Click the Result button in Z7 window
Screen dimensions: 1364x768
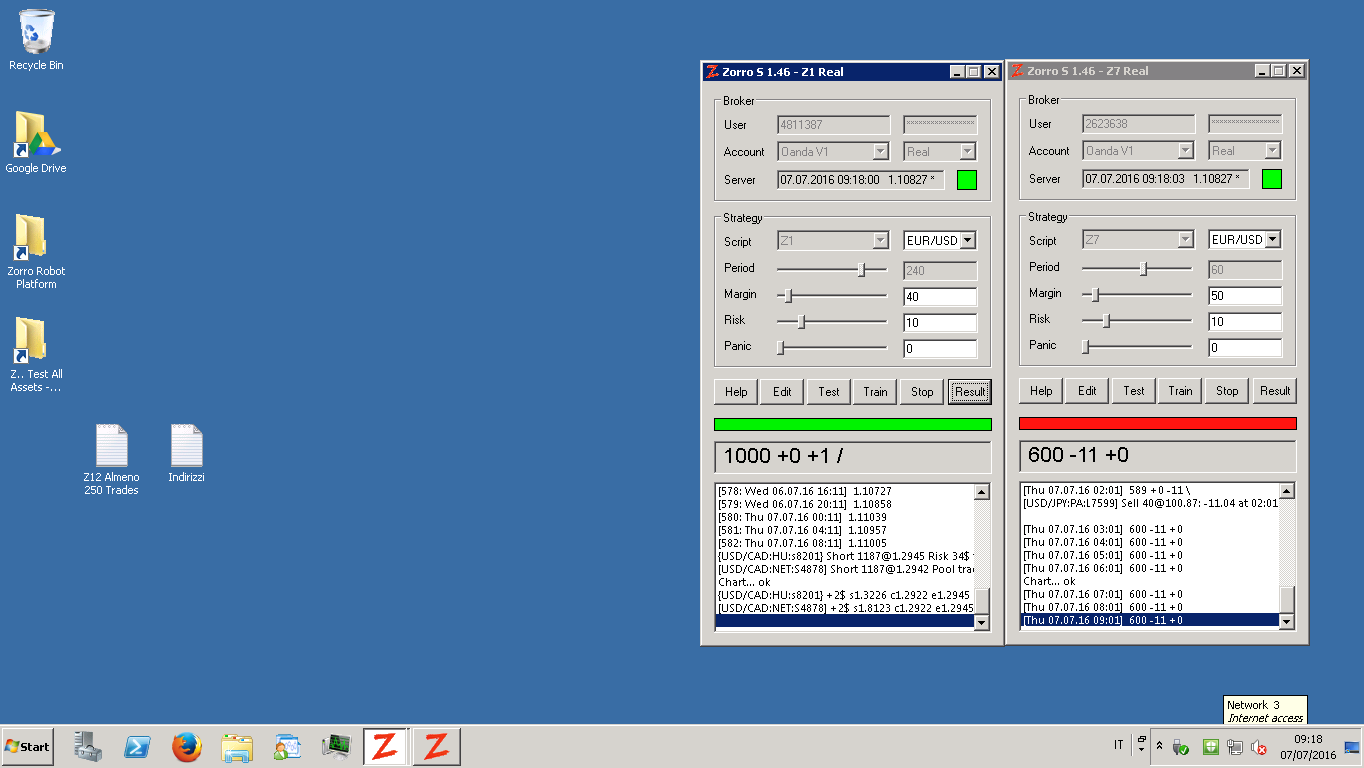tap(1274, 391)
